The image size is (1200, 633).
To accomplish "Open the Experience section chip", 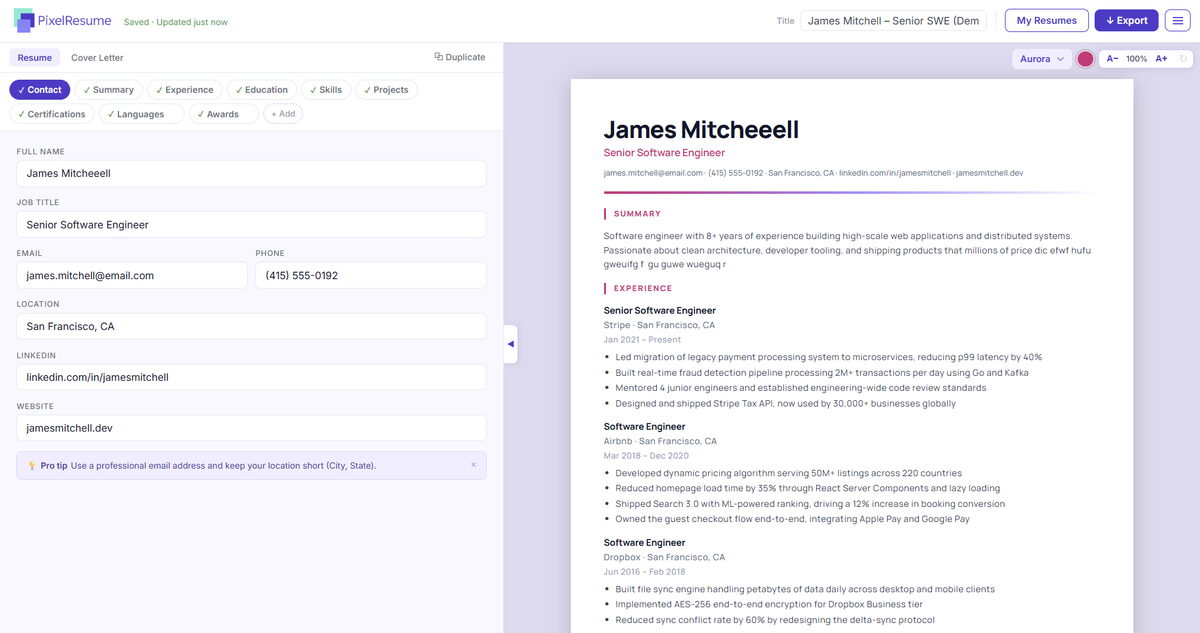I will click(185, 90).
